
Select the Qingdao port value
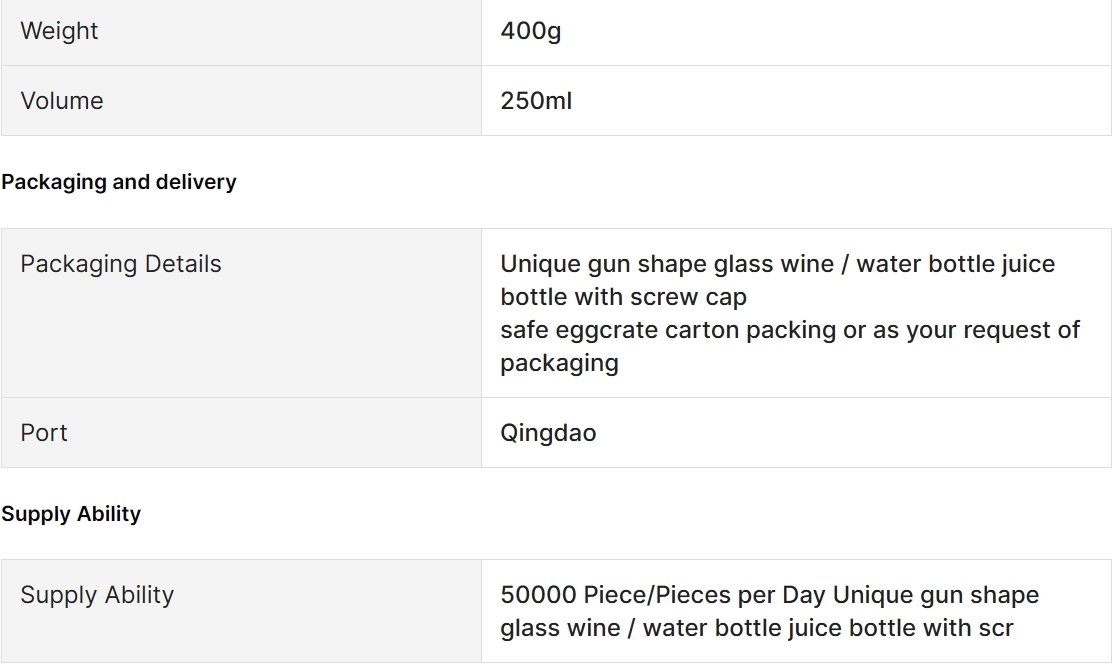pyautogui.click(x=548, y=433)
